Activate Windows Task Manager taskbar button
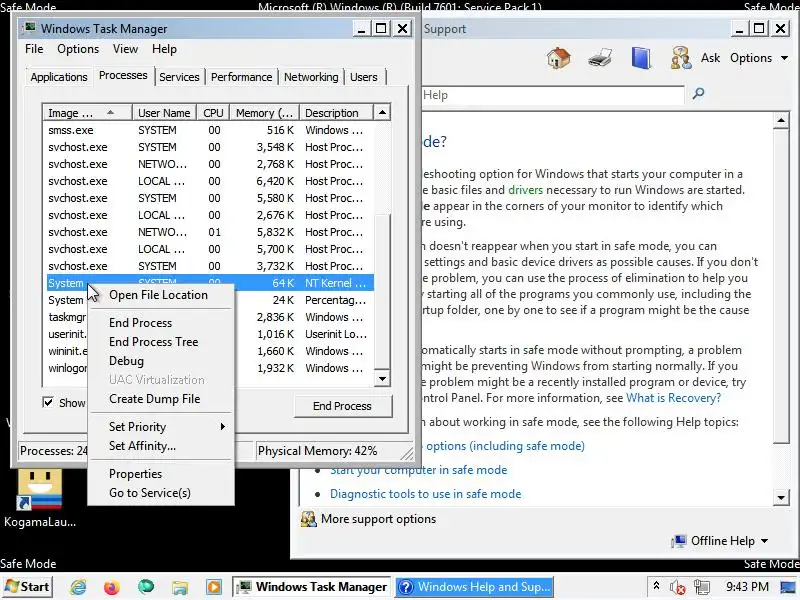800x600 pixels. tap(312, 587)
